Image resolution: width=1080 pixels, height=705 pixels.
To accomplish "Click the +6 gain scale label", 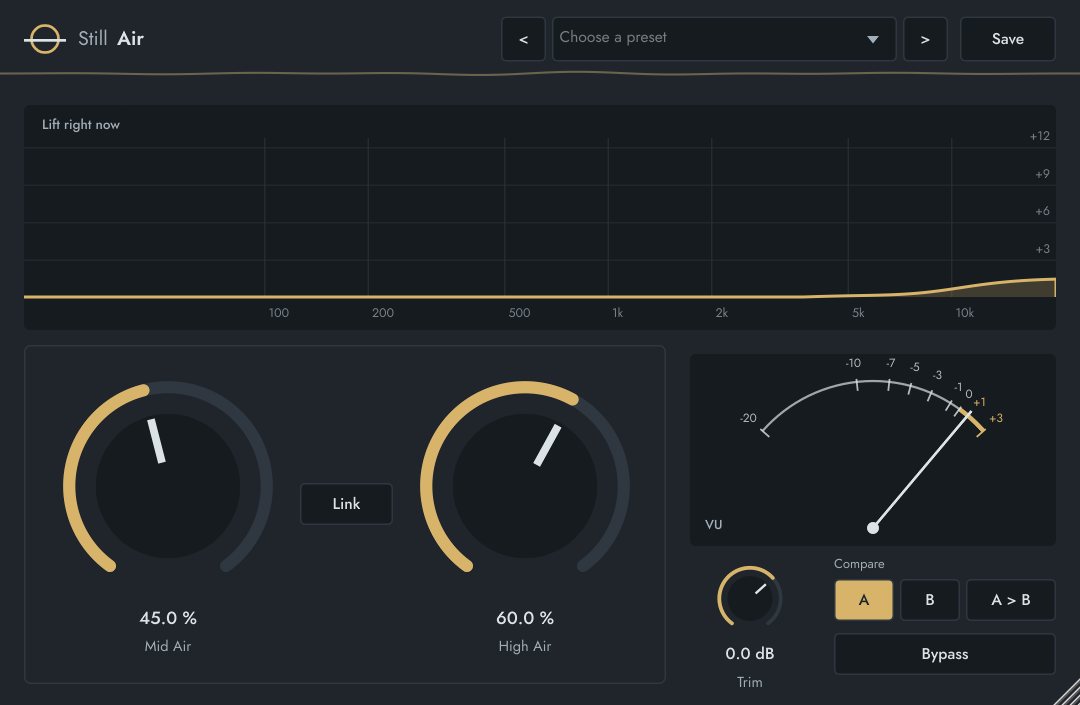I will pos(1042,211).
